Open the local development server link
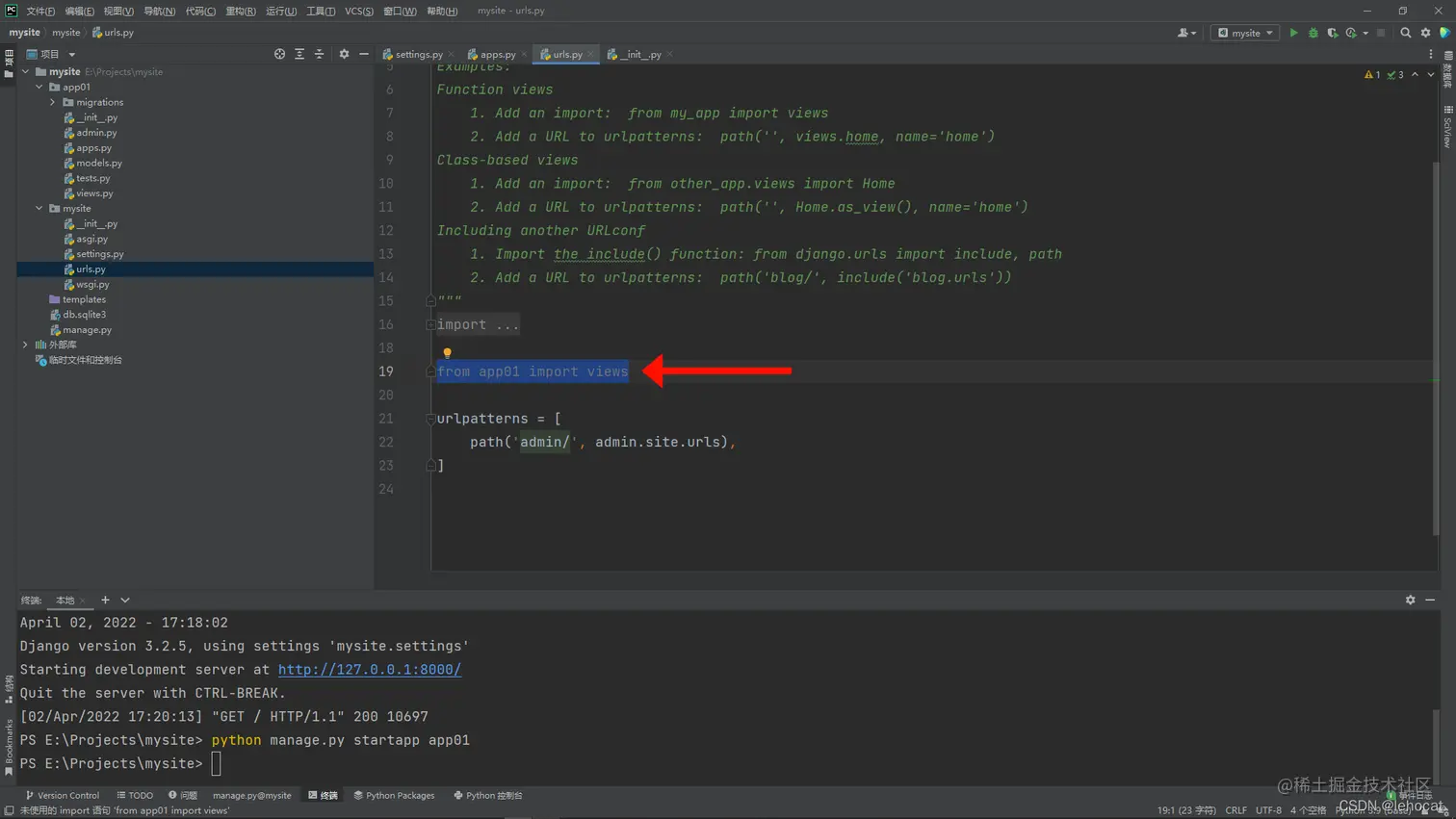 pyautogui.click(x=370, y=669)
